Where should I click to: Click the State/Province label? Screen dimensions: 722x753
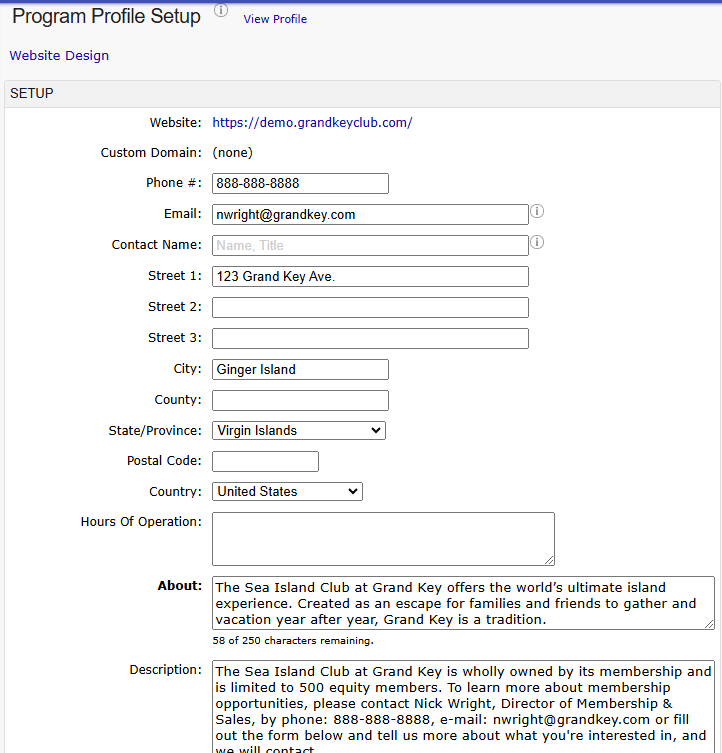155,431
